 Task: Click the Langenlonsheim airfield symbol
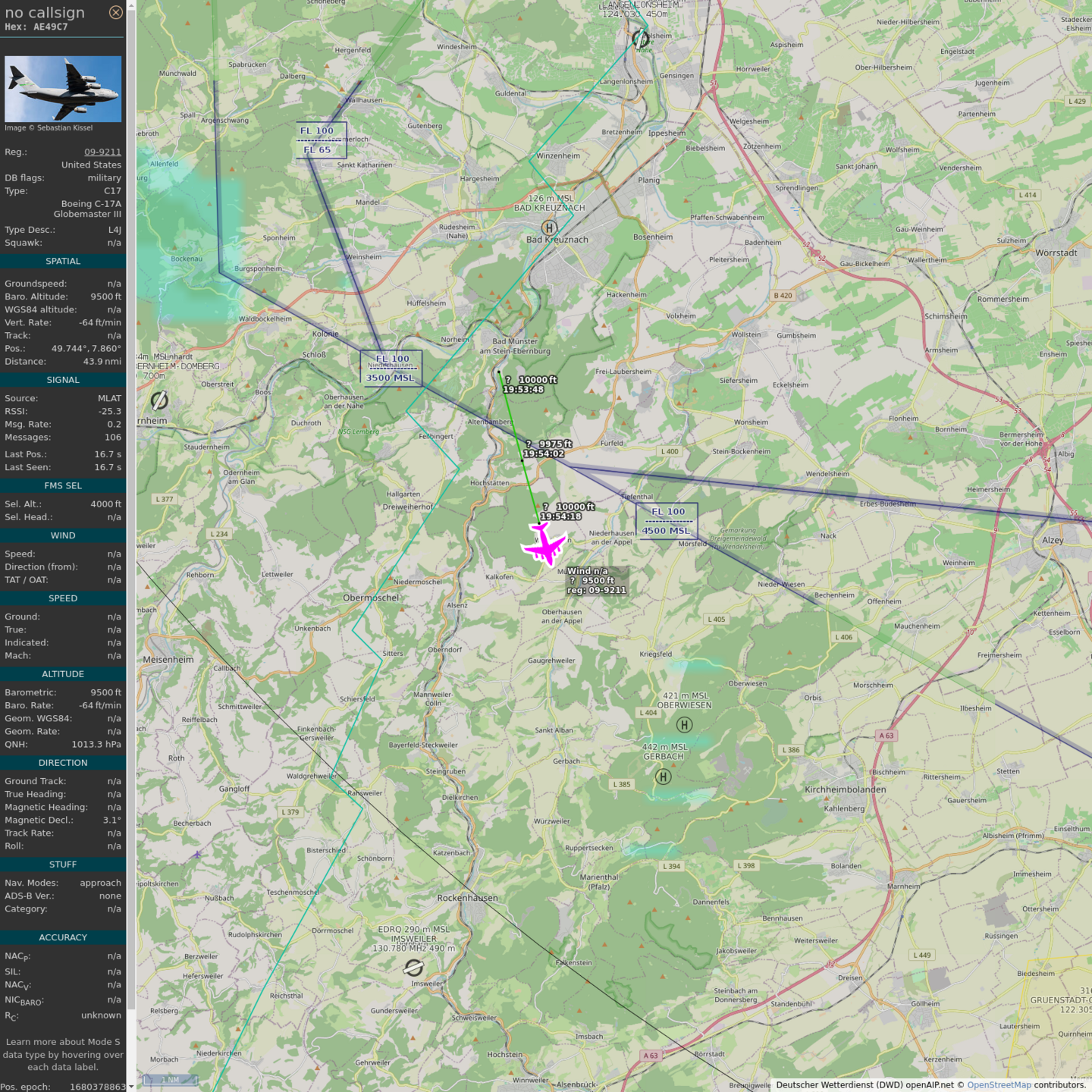[x=640, y=37]
